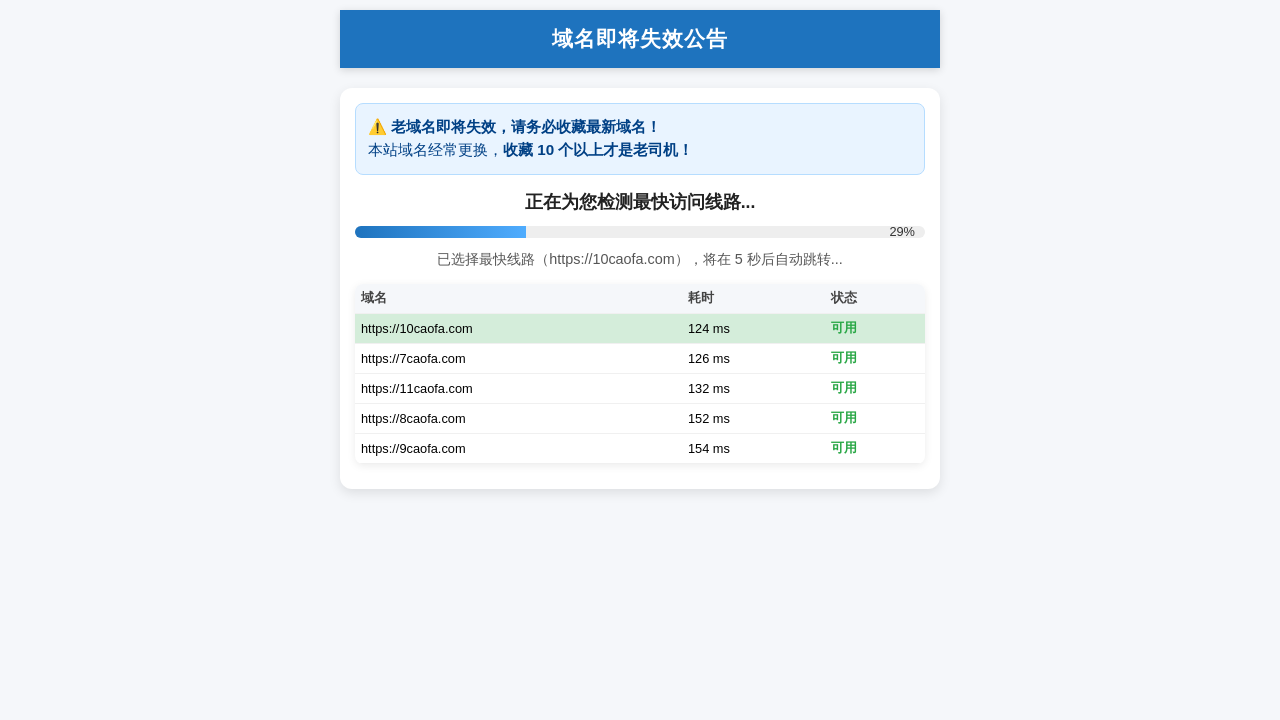The height and width of the screenshot is (720, 1280).
Task: Select the https://10caofa.com domain row
Action: 640,328
